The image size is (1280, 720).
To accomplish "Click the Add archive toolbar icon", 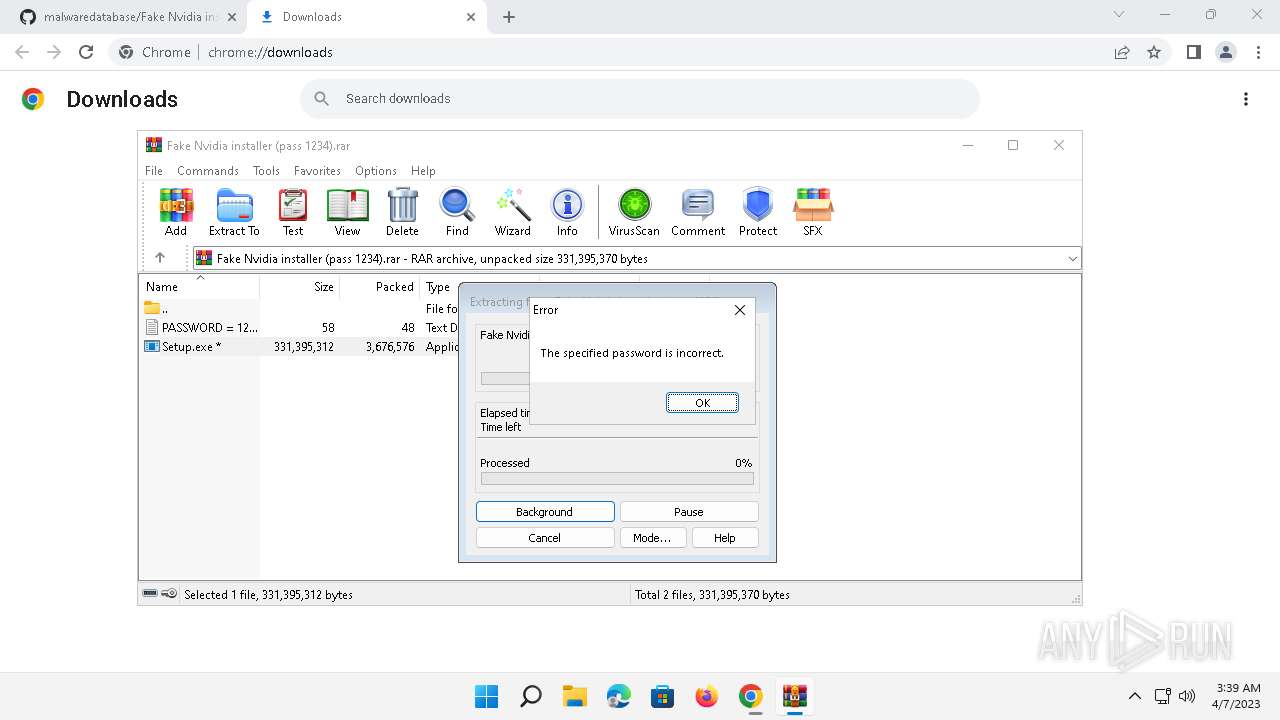I will tap(176, 213).
